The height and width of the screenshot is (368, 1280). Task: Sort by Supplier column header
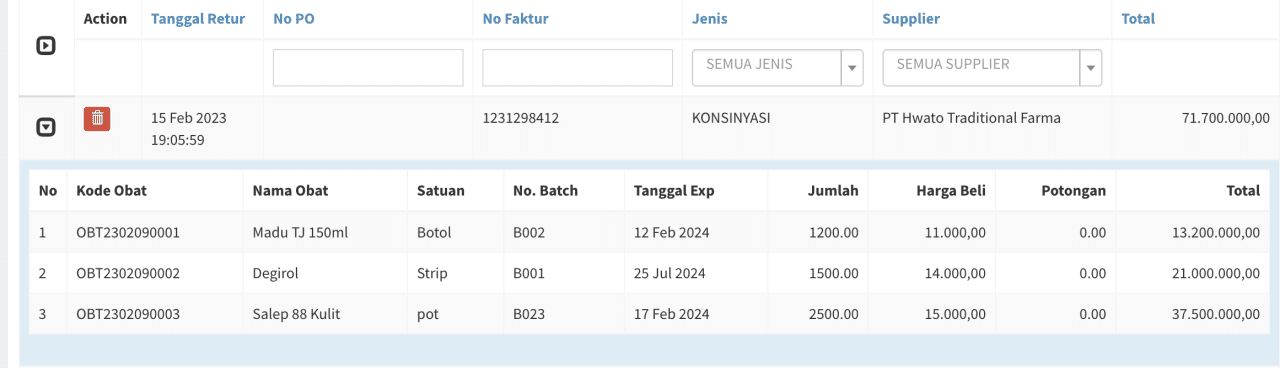point(911,19)
